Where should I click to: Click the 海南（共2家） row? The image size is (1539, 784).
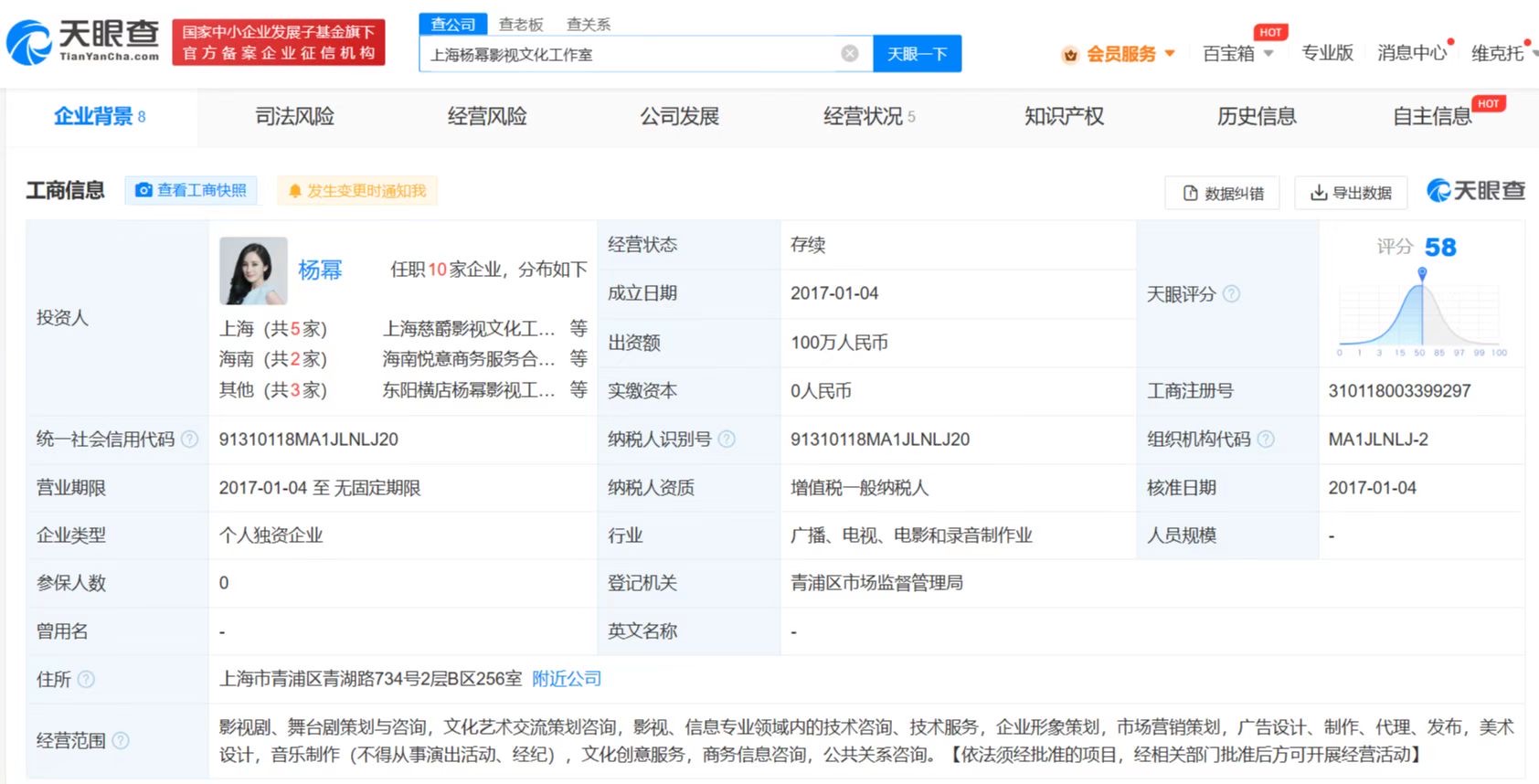click(x=273, y=359)
